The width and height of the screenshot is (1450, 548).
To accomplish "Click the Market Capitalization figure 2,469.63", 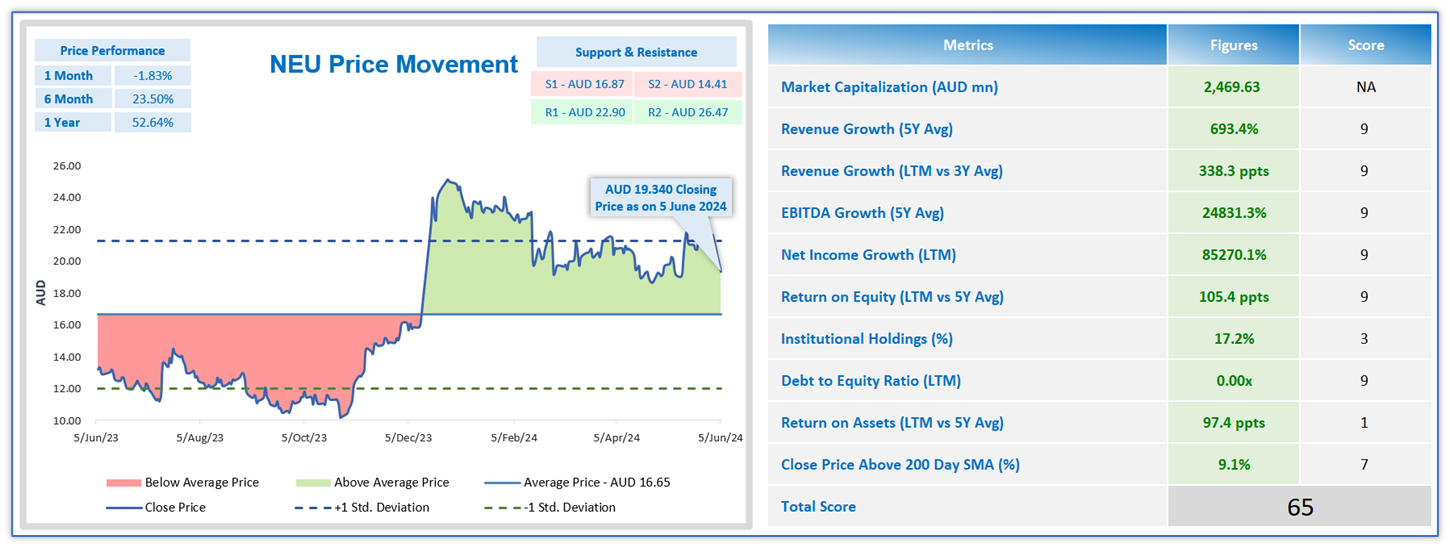I will click(x=1232, y=87).
